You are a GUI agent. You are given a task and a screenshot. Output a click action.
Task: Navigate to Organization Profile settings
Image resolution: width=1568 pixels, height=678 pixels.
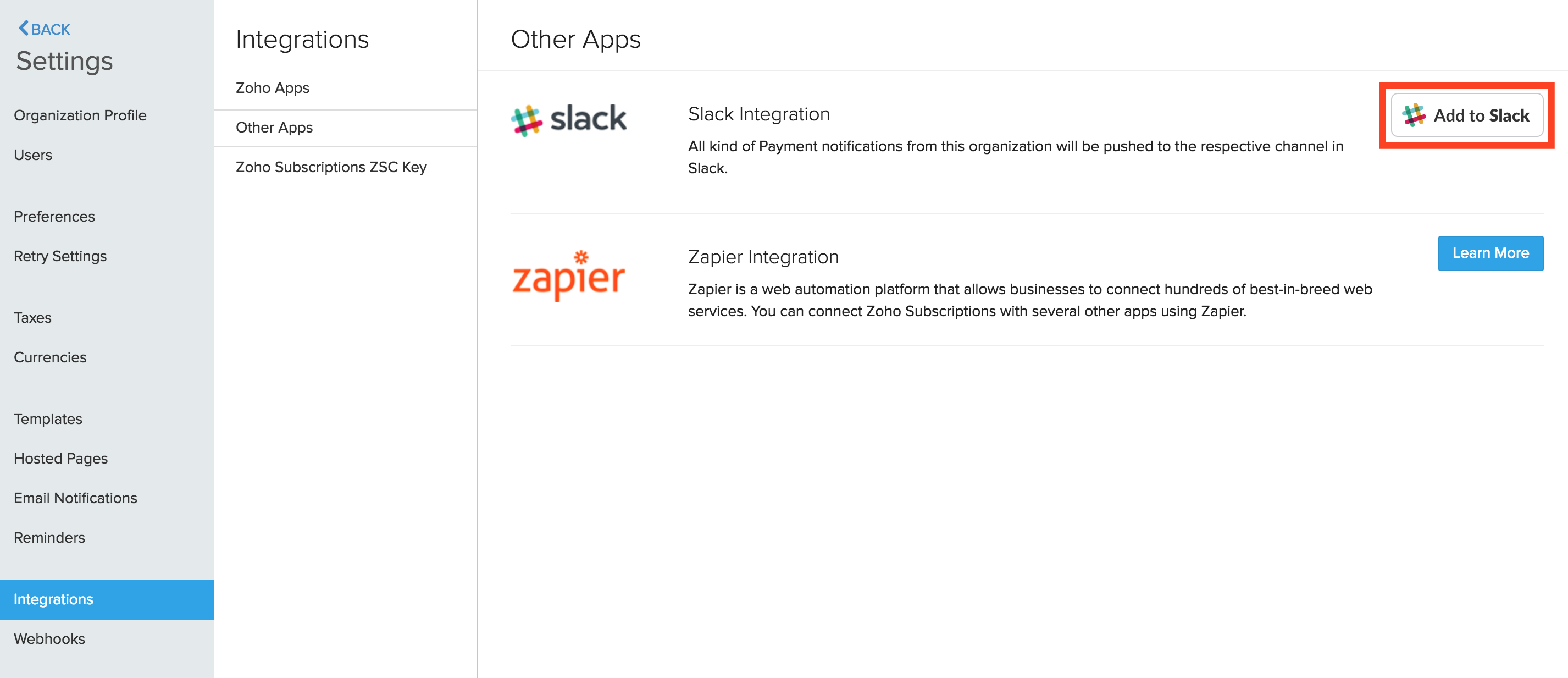(80, 115)
